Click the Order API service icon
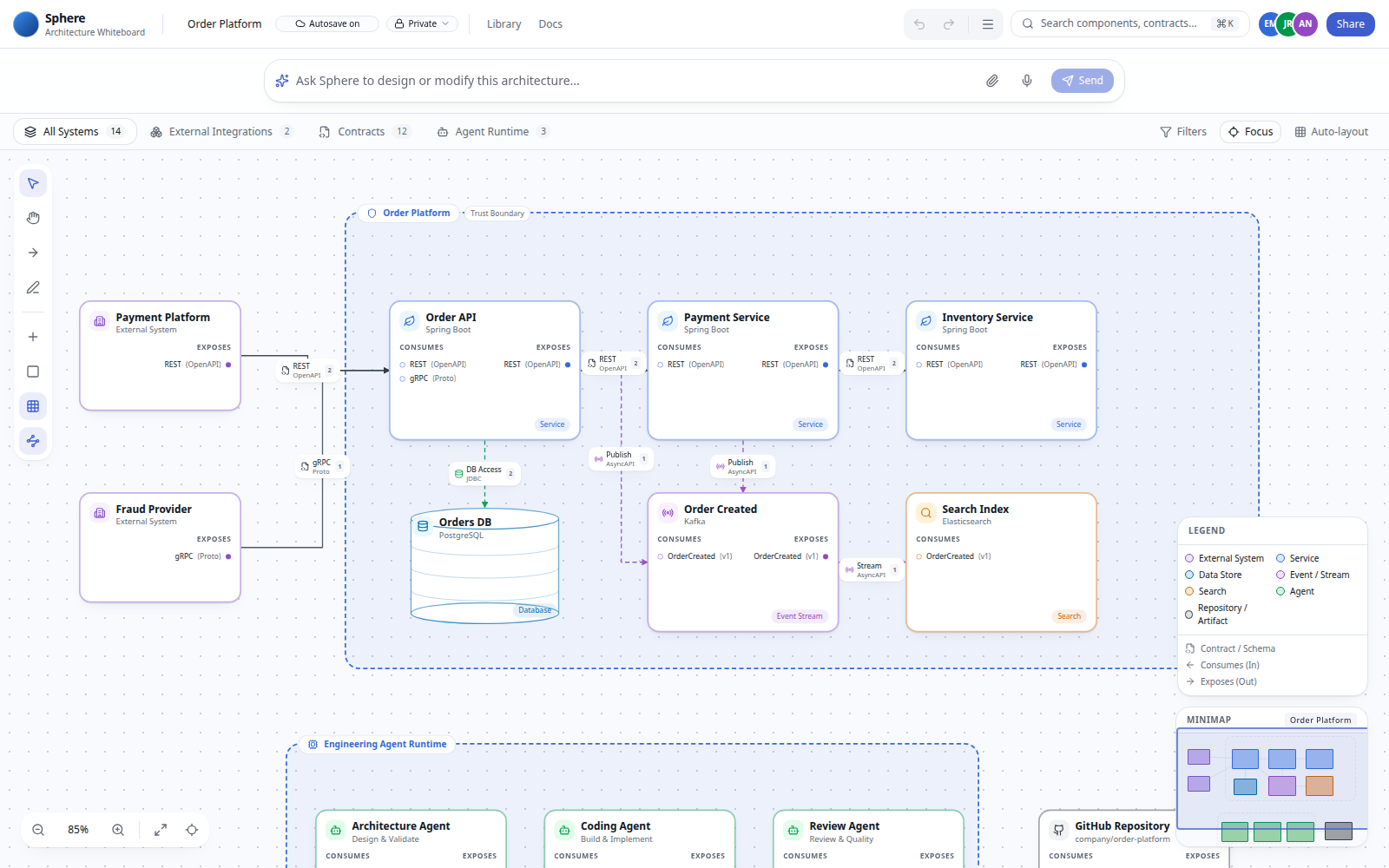 409,321
